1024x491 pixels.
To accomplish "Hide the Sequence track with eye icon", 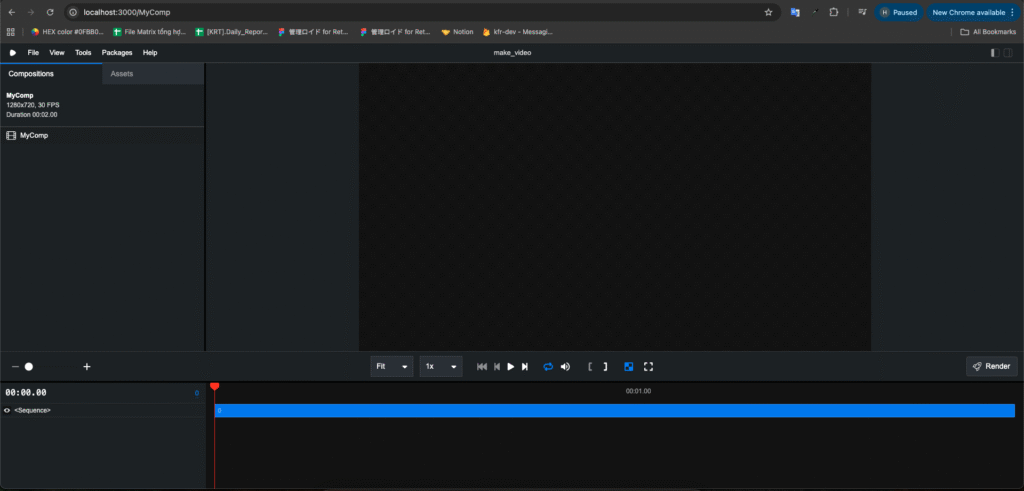I will coord(8,411).
